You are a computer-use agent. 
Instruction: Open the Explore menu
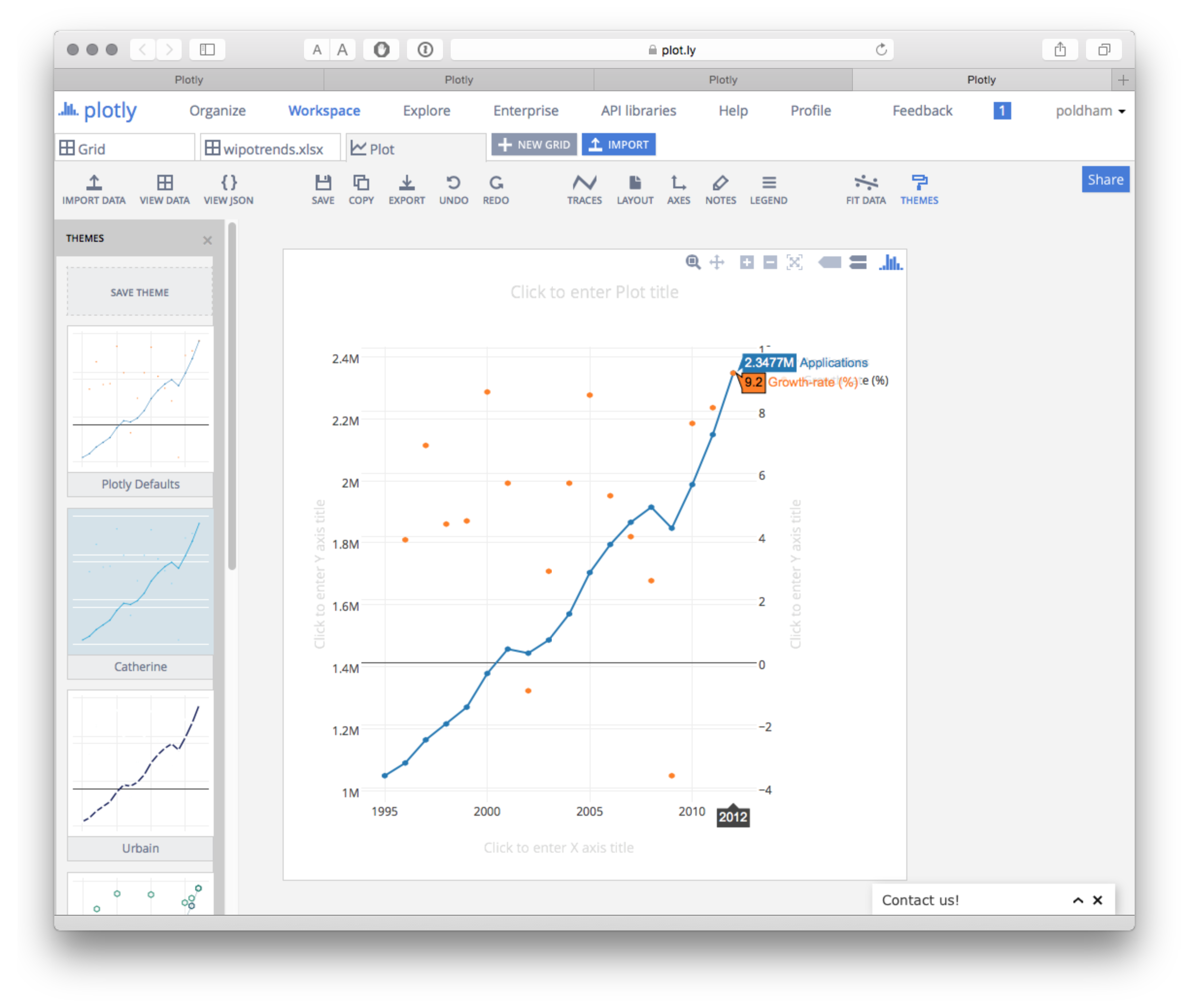click(x=426, y=111)
